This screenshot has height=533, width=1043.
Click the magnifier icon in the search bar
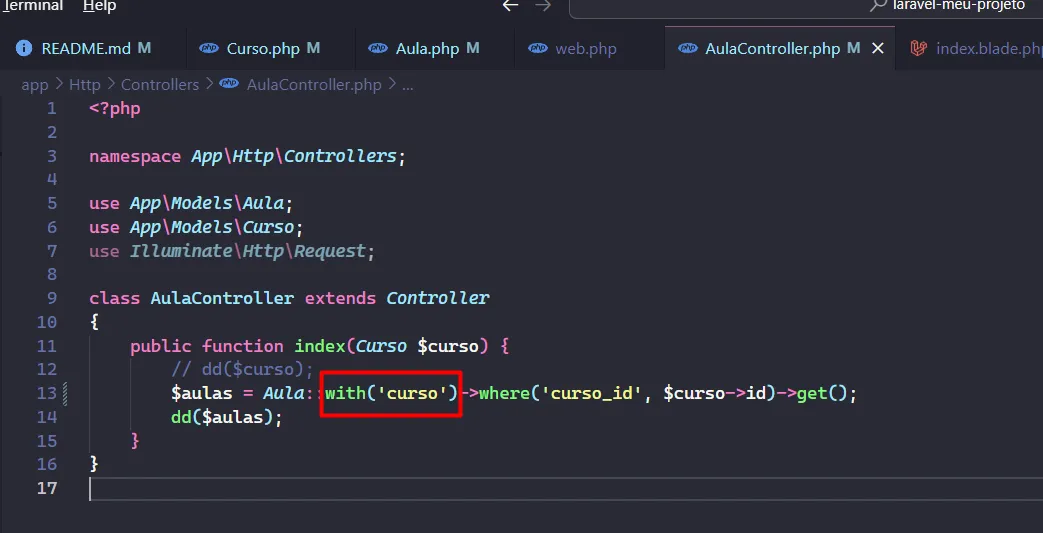(x=879, y=5)
